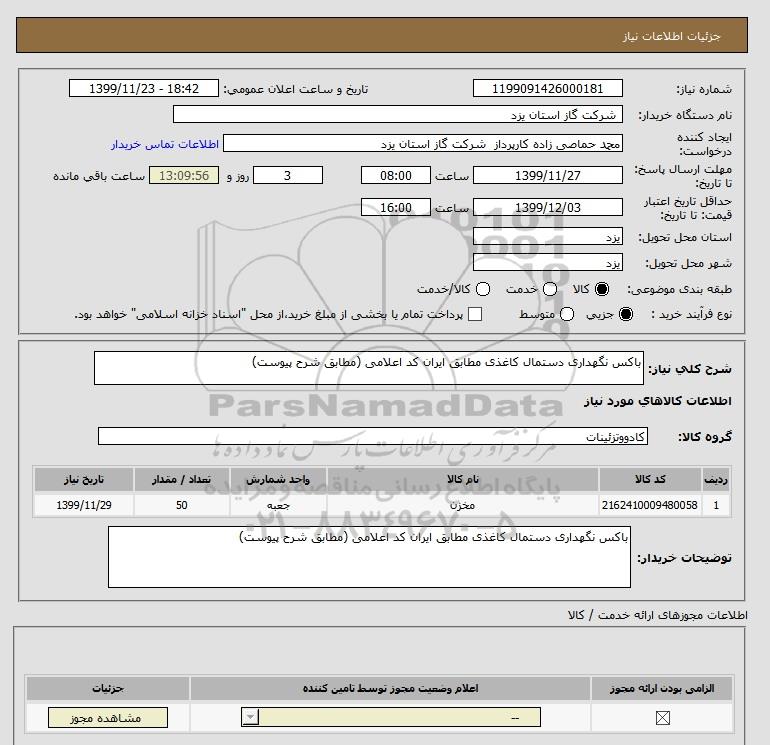This screenshot has width=770, height=745.
Task: Click the مشاهده مجوز button
Action: click(x=108, y=718)
